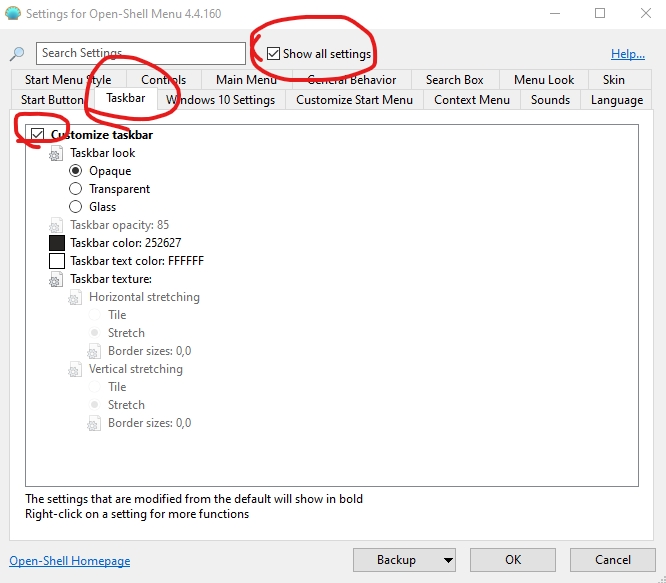Click the icon beside Vertical stretching
The width and height of the screenshot is (666, 583).
[x=75, y=369]
